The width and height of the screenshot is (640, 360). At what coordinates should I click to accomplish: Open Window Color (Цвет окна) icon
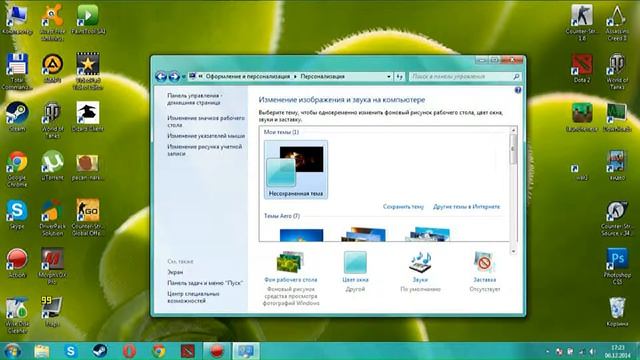click(355, 262)
